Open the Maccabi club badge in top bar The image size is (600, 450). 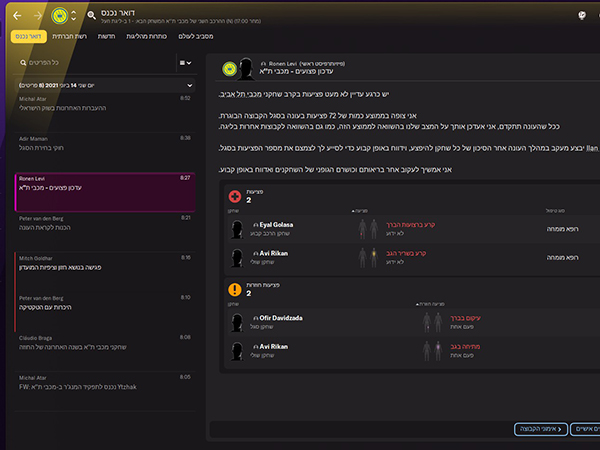click(x=60, y=16)
